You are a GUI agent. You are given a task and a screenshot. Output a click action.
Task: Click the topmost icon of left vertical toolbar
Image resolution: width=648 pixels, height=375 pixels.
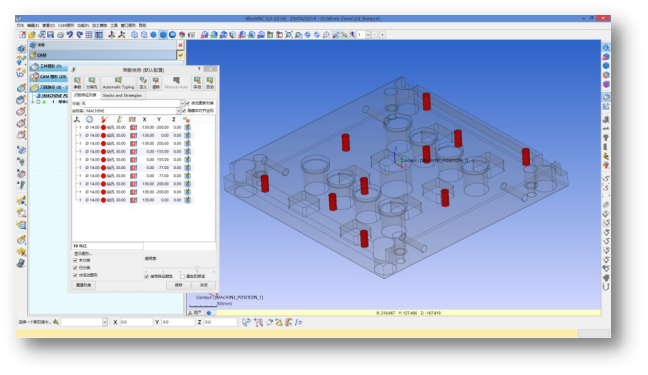coord(21,49)
